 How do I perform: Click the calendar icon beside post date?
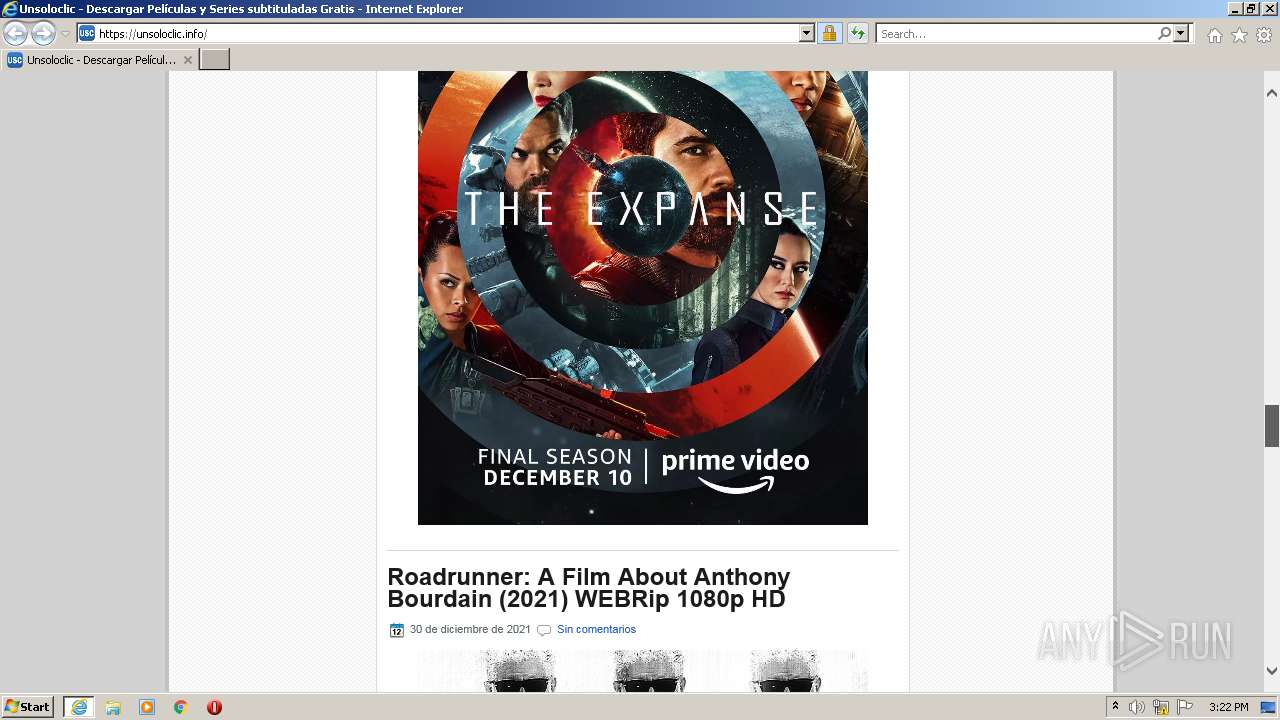pyautogui.click(x=396, y=630)
